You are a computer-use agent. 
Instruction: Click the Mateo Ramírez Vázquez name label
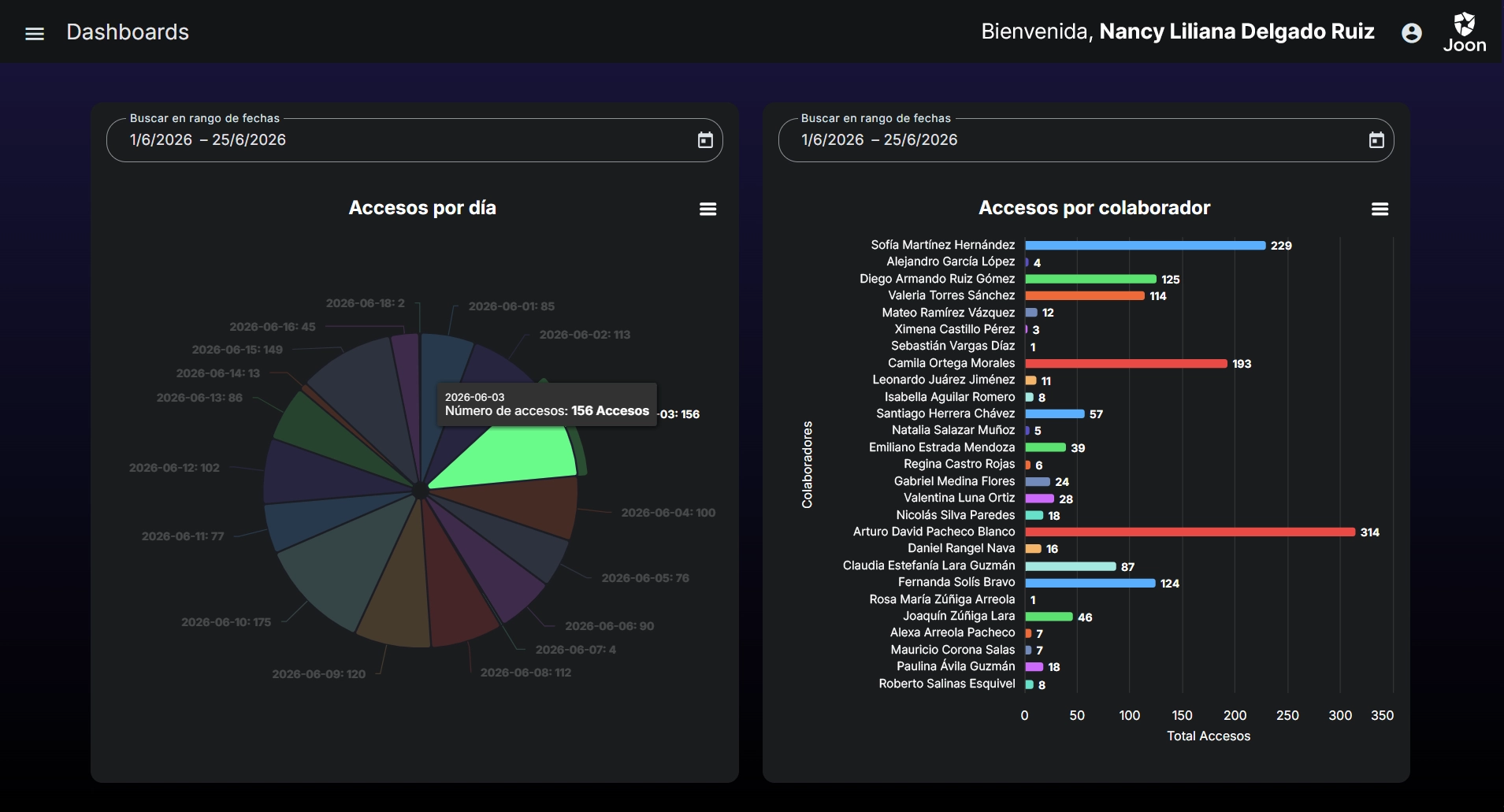[x=949, y=313]
